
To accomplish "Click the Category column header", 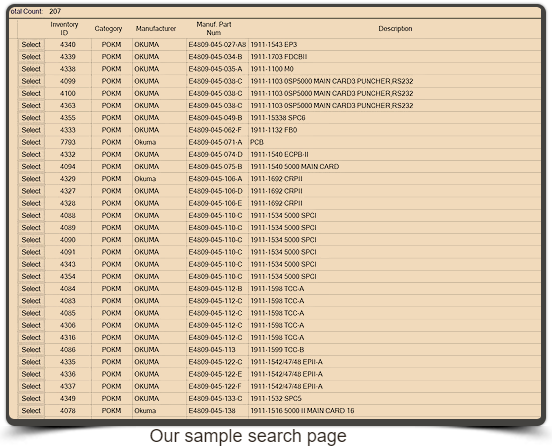I will click(x=108, y=29).
